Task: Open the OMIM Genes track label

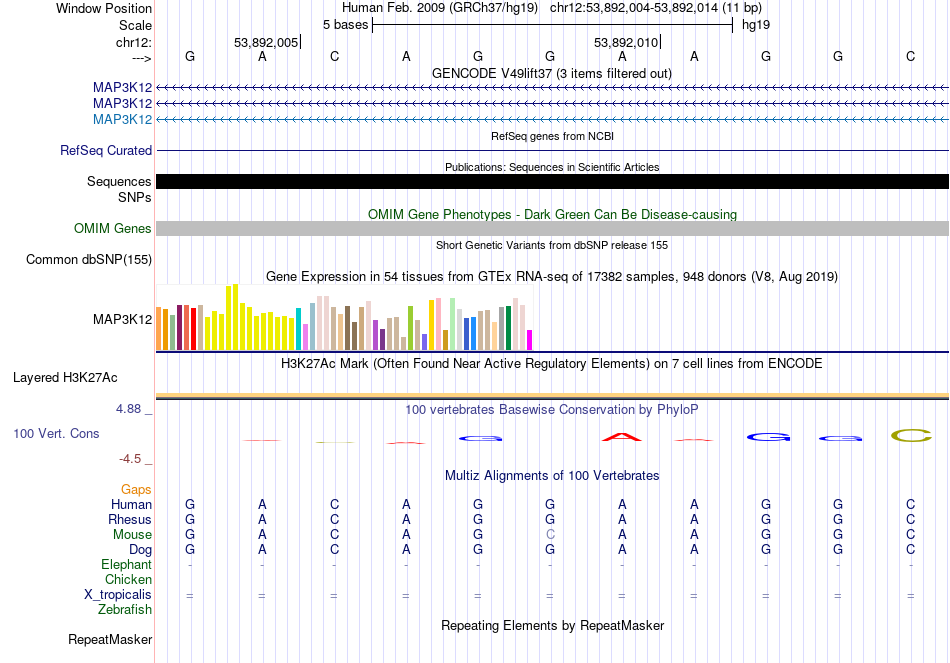Action: click(113, 228)
